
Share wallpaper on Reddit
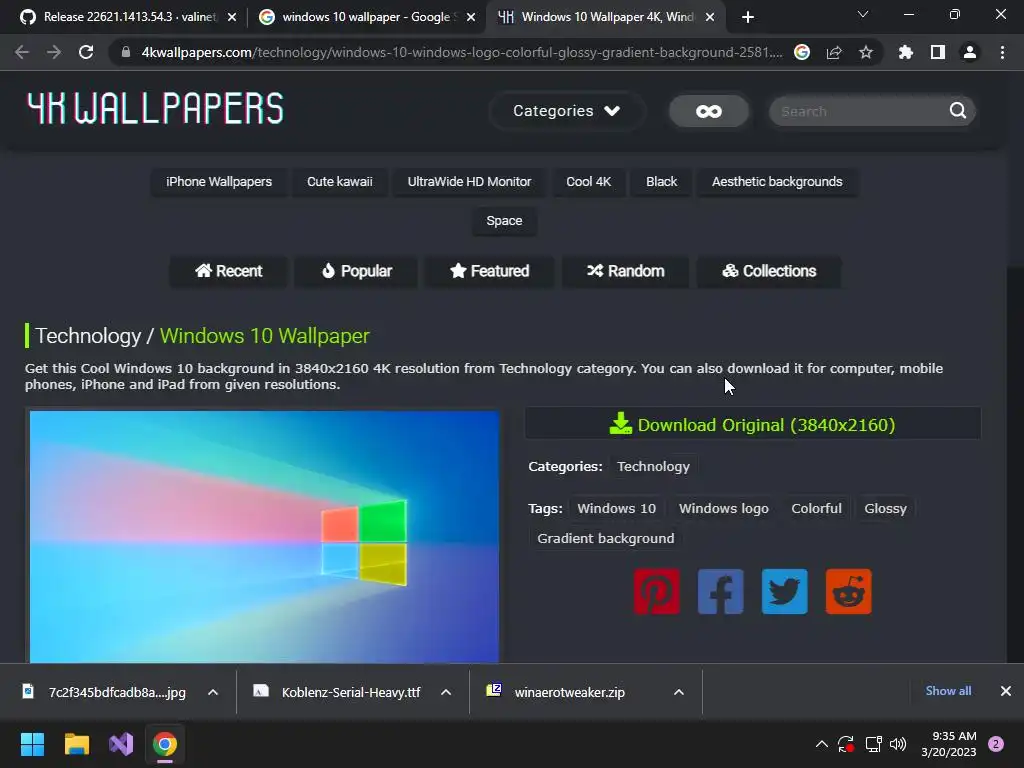[x=848, y=592]
